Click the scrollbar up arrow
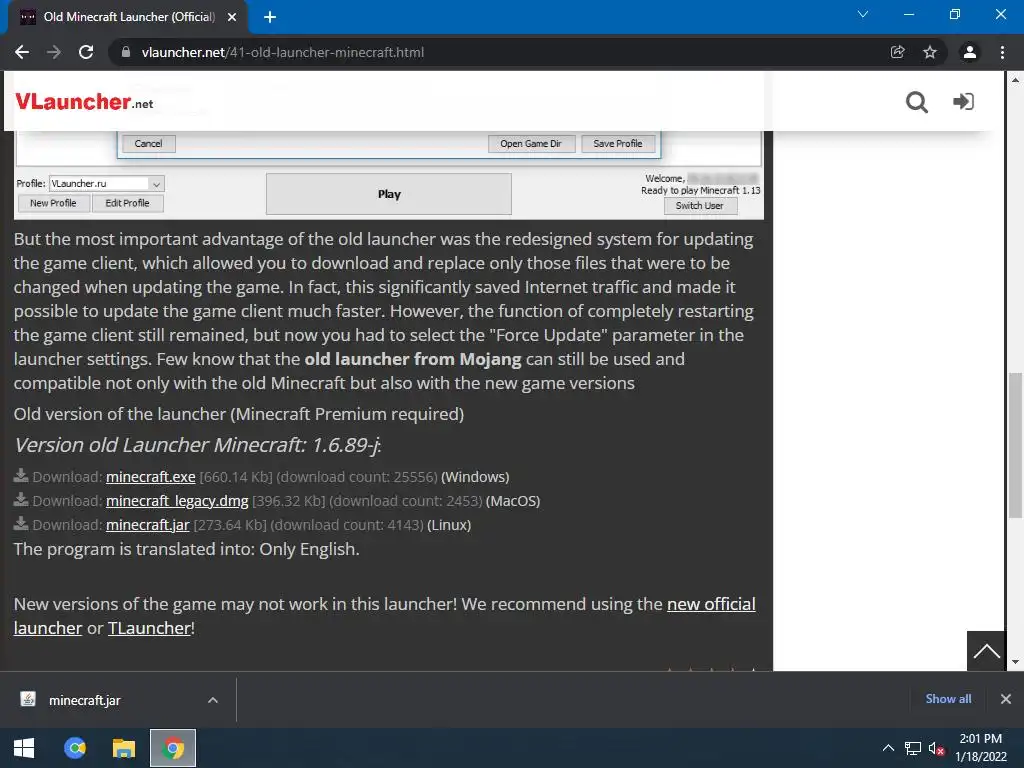The image size is (1024, 768). (1015, 80)
